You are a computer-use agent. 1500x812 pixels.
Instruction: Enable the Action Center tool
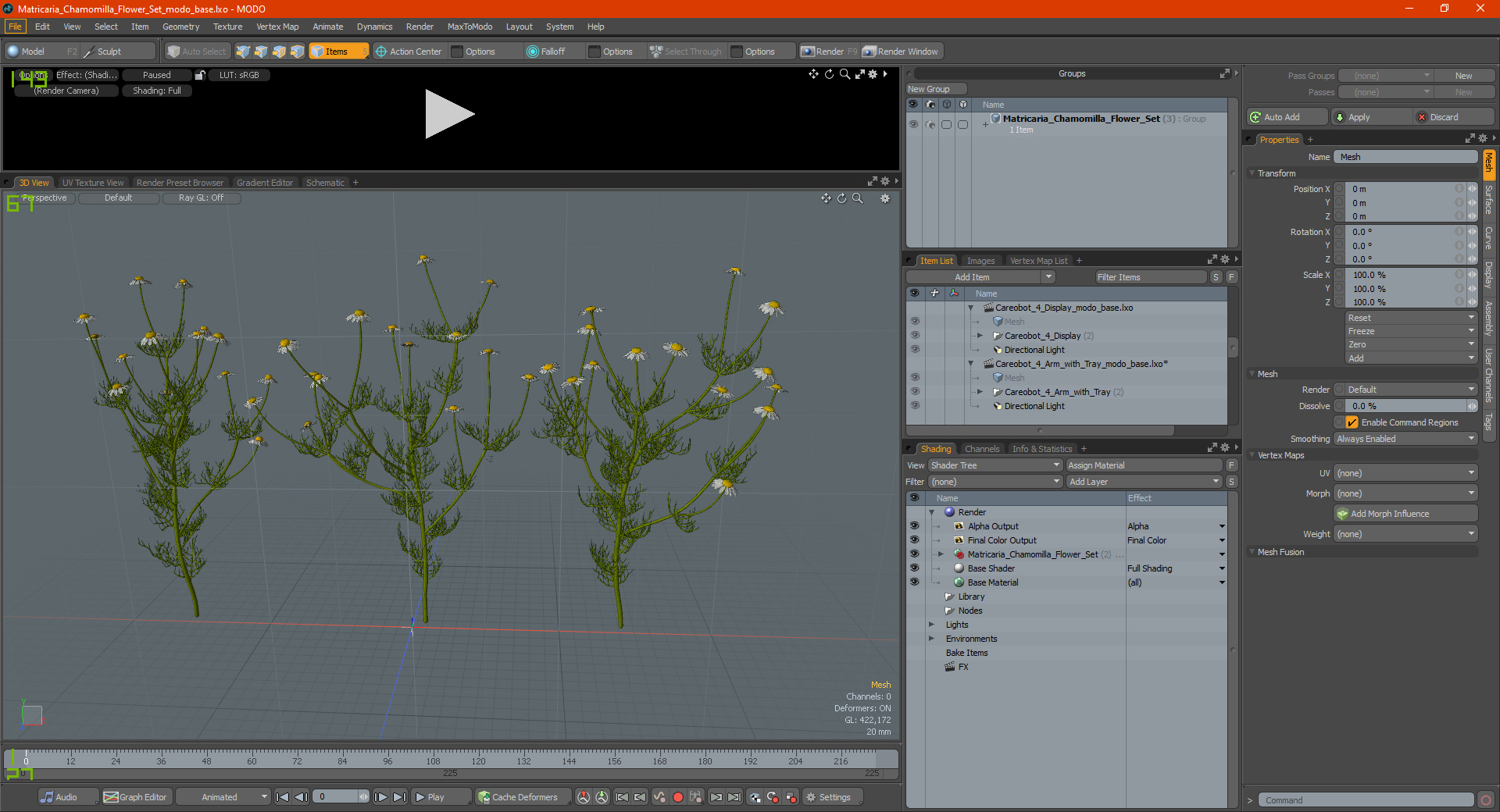pyautogui.click(x=409, y=52)
